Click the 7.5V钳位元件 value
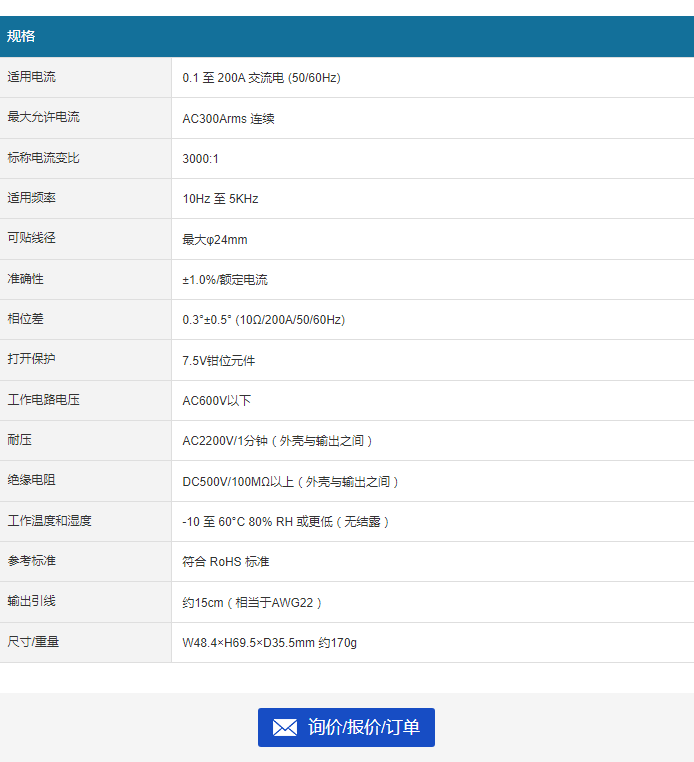 pyautogui.click(x=219, y=361)
